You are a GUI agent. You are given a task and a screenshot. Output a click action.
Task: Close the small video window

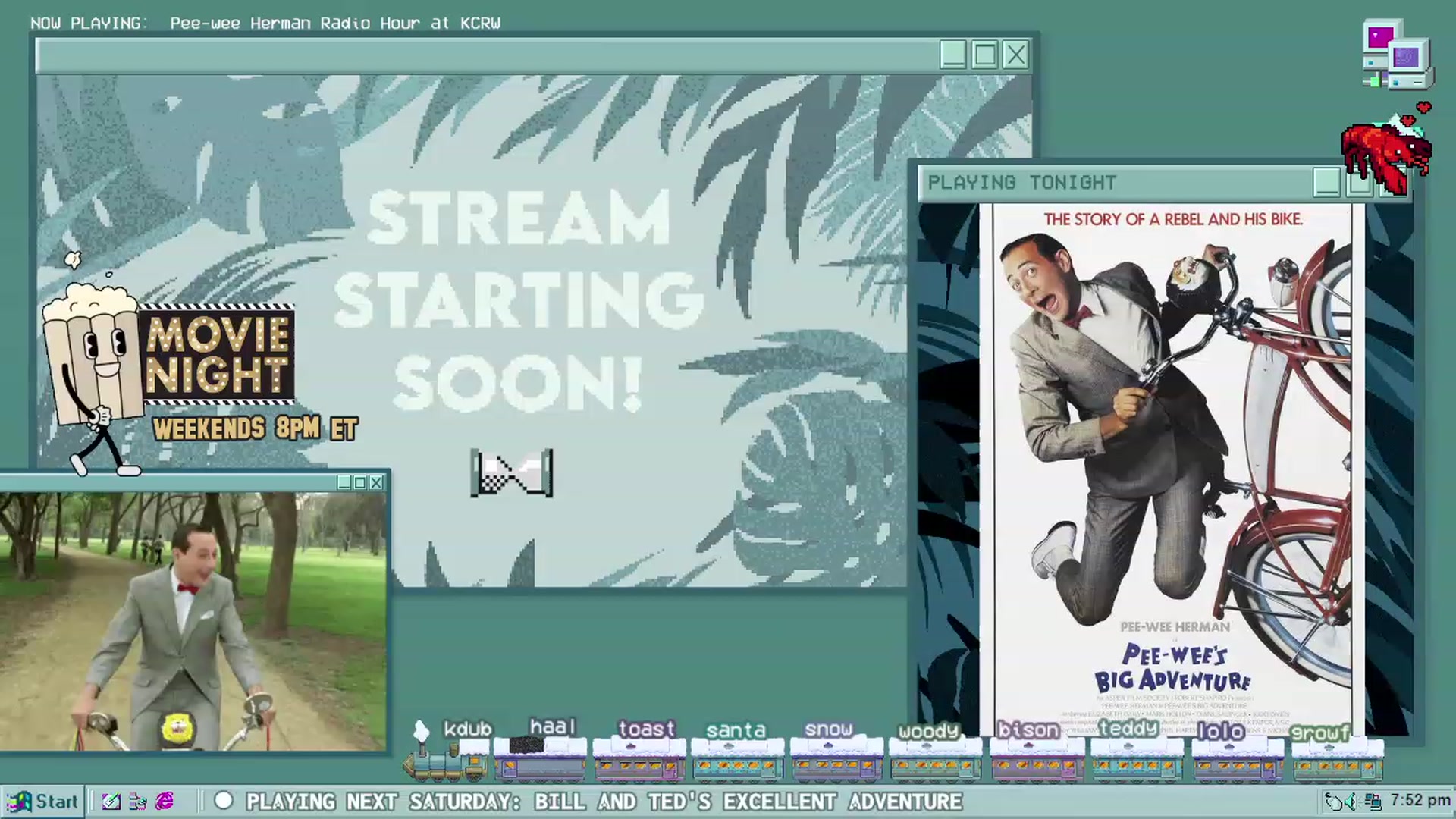click(376, 482)
